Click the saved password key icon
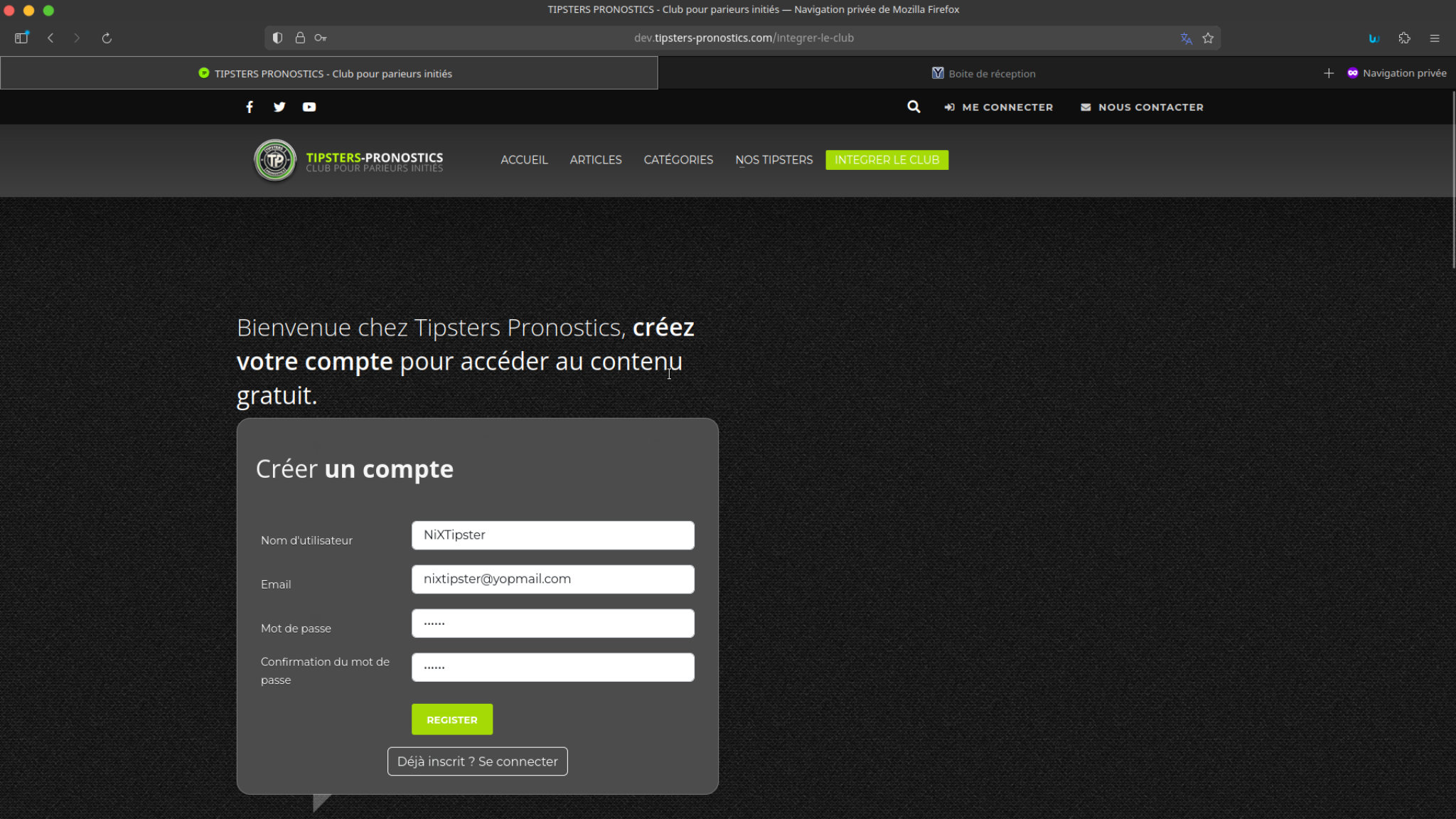 pos(321,38)
